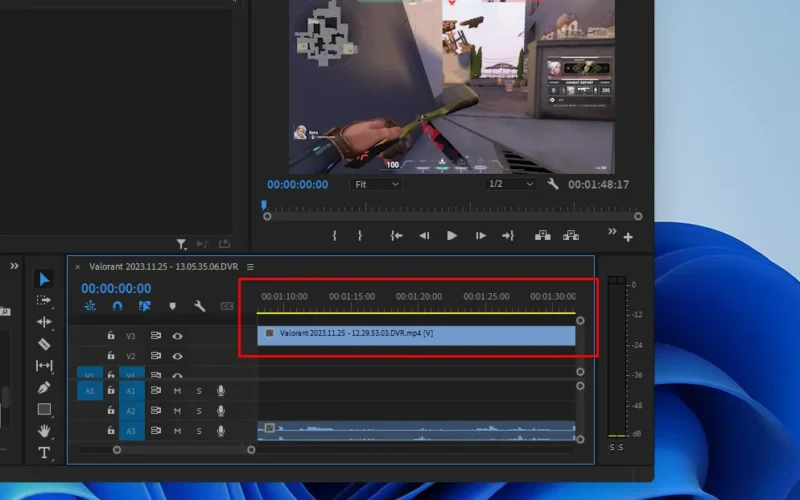Click the timeline timecode 00:00:00:00 field
Image resolution: width=800 pixels, height=500 pixels.
(x=116, y=288)
